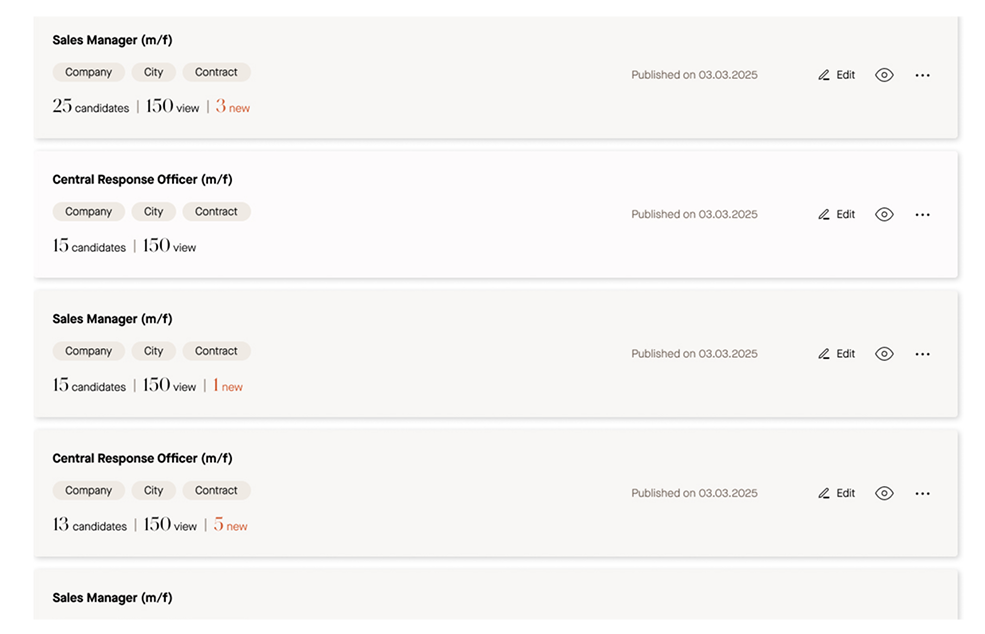985x634 pixels.
Task: Click the ellipsis icon on the first Sales Manager card
Action: (922, 75)
